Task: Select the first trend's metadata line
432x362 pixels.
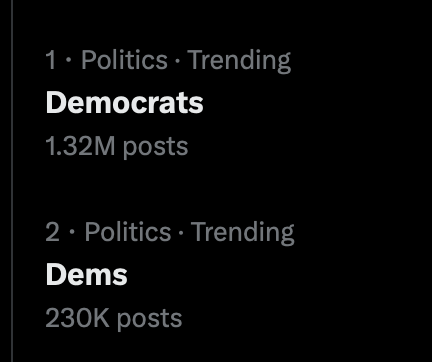Action: 168,61
